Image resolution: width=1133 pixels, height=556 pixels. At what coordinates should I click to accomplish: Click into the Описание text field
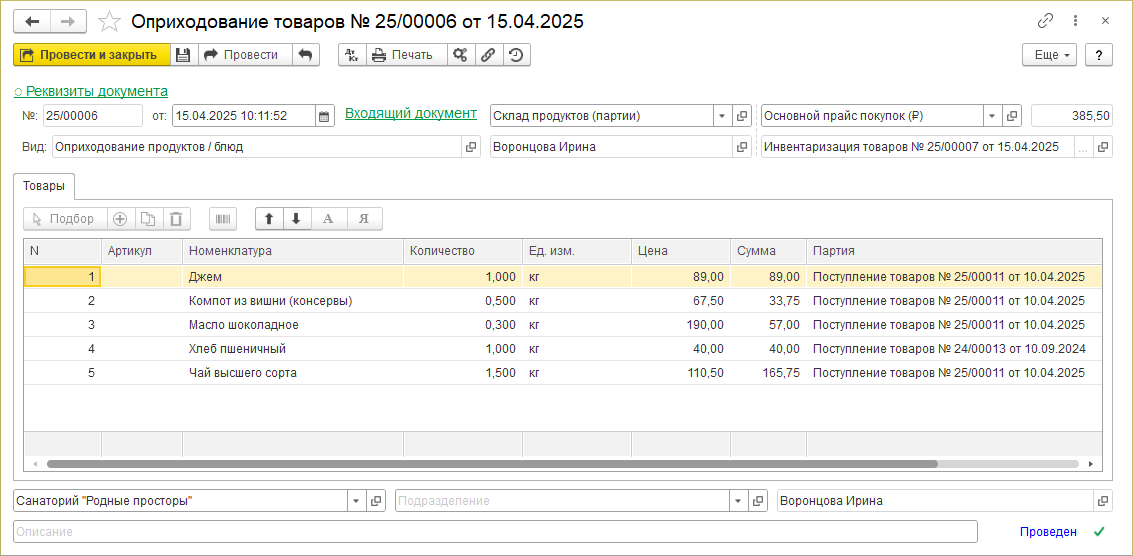tap(495, 532)
